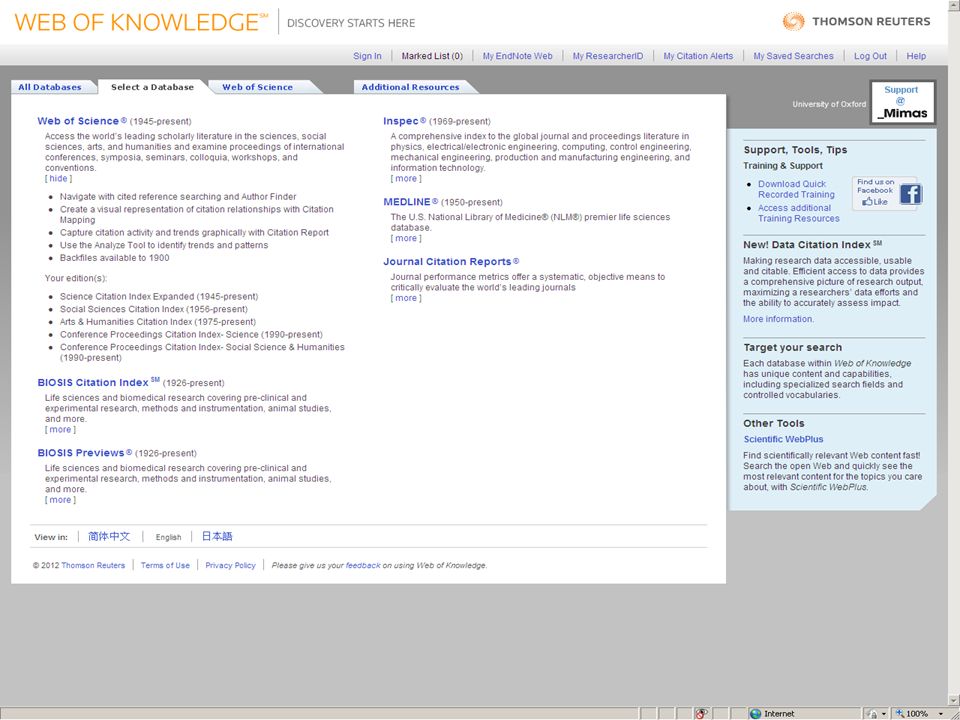This screenshot has width=960, height=720.
Task: Open My Citation Alerts
Action: tap(698, 56)
